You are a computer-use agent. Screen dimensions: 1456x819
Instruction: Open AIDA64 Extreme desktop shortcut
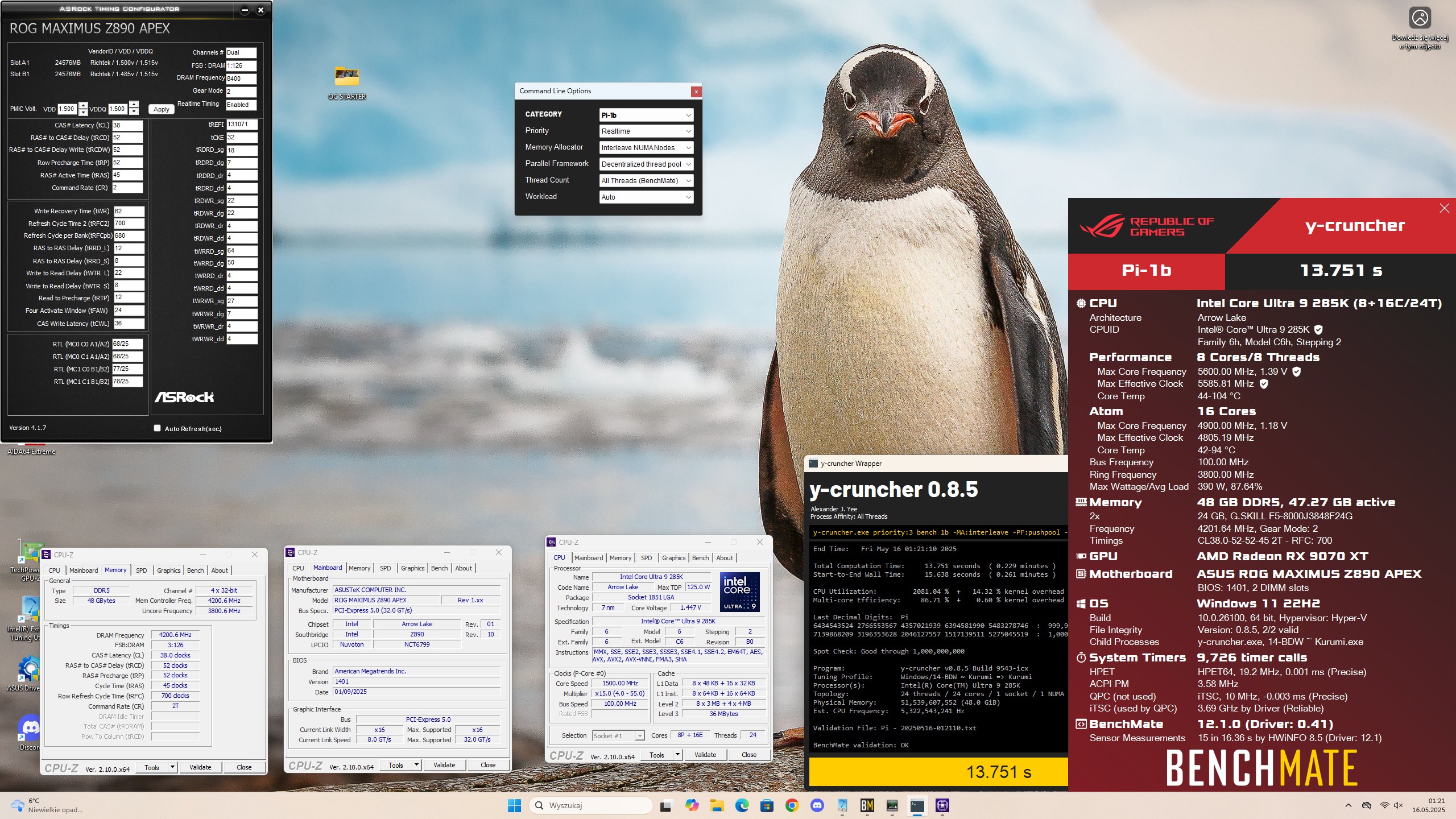pos(31,449)
